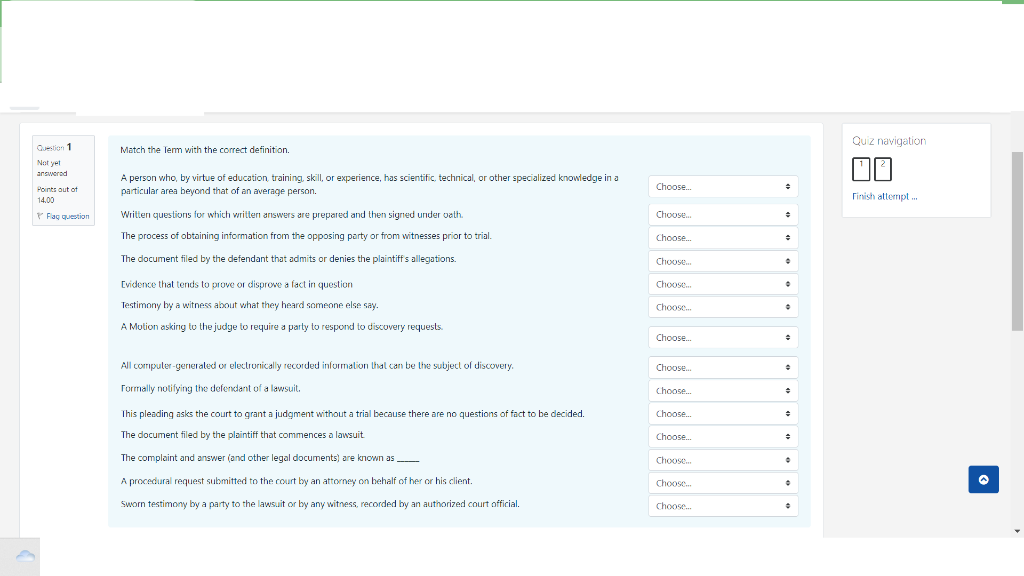This screenshot has height=576, width=1024.
Task: Click the blue scroll-to-top arrow button
Action: (984, 479)
